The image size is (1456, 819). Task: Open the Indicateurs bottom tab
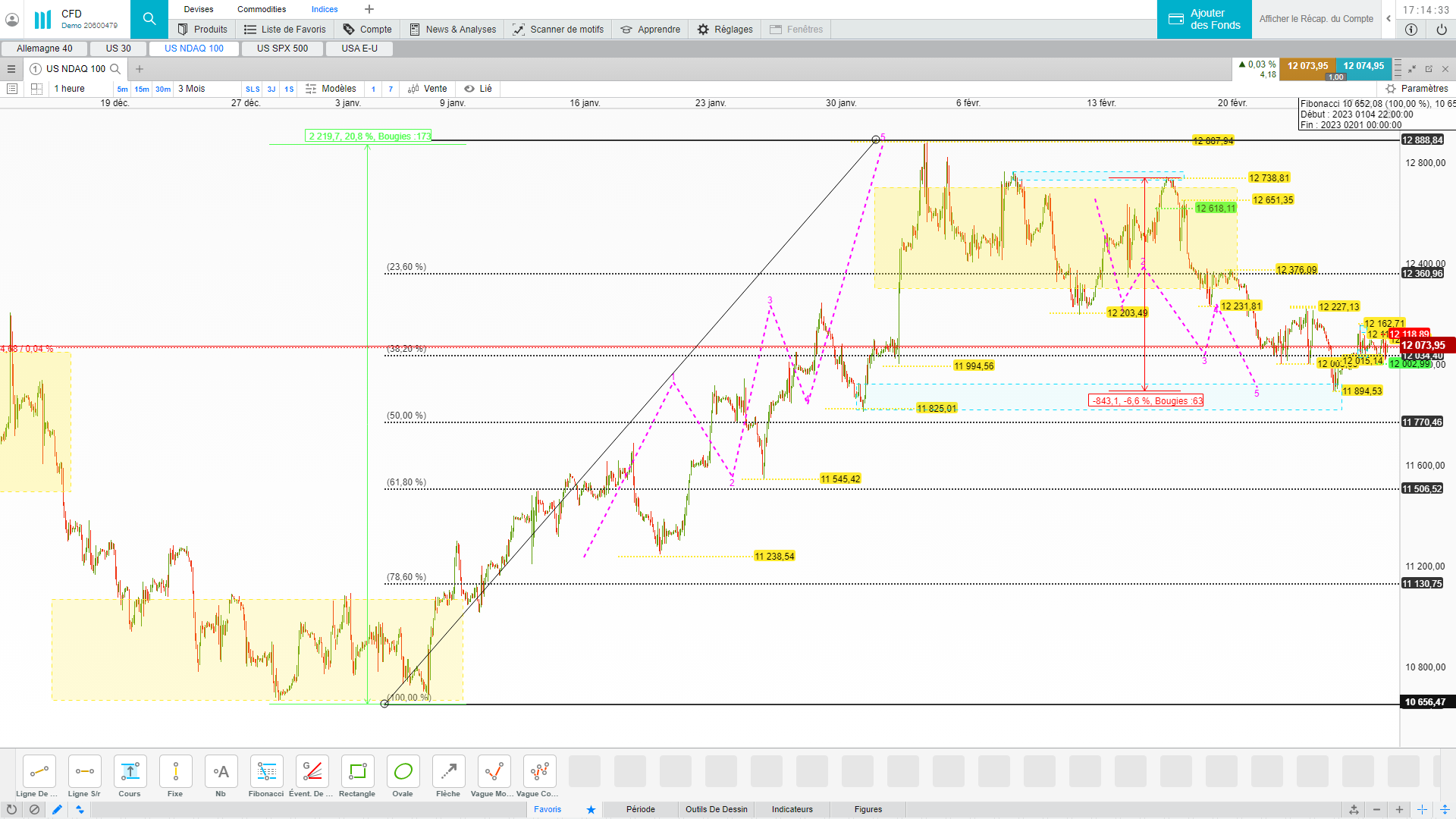pyautogui.click(x=792, y=809)
